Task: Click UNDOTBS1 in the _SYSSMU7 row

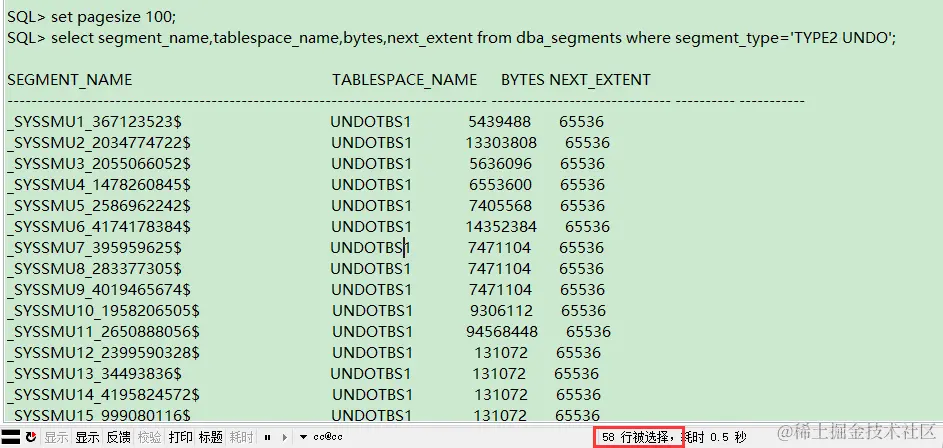Action: pos(370,248)
